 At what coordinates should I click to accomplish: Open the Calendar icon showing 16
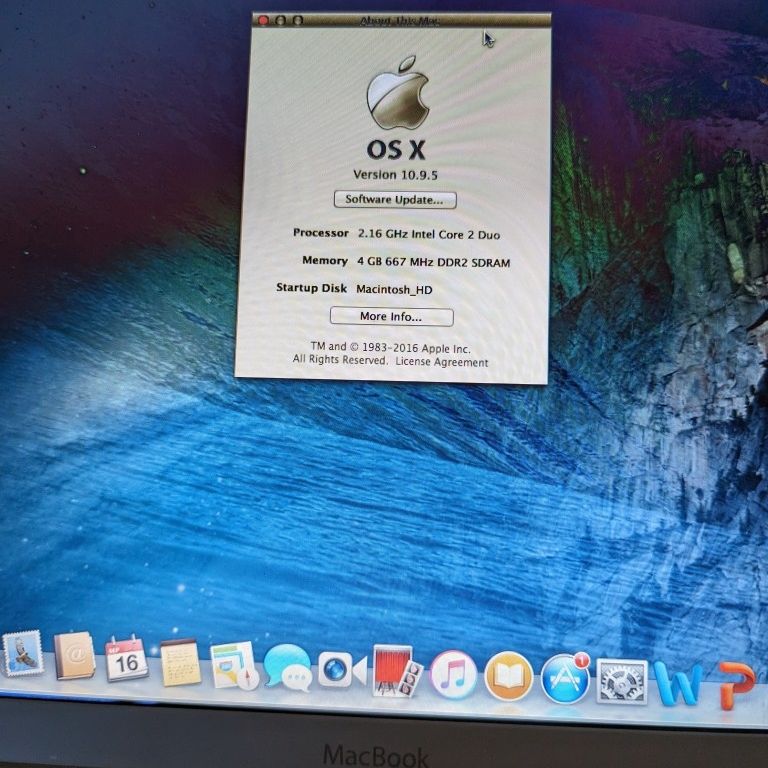click(126, 659)
